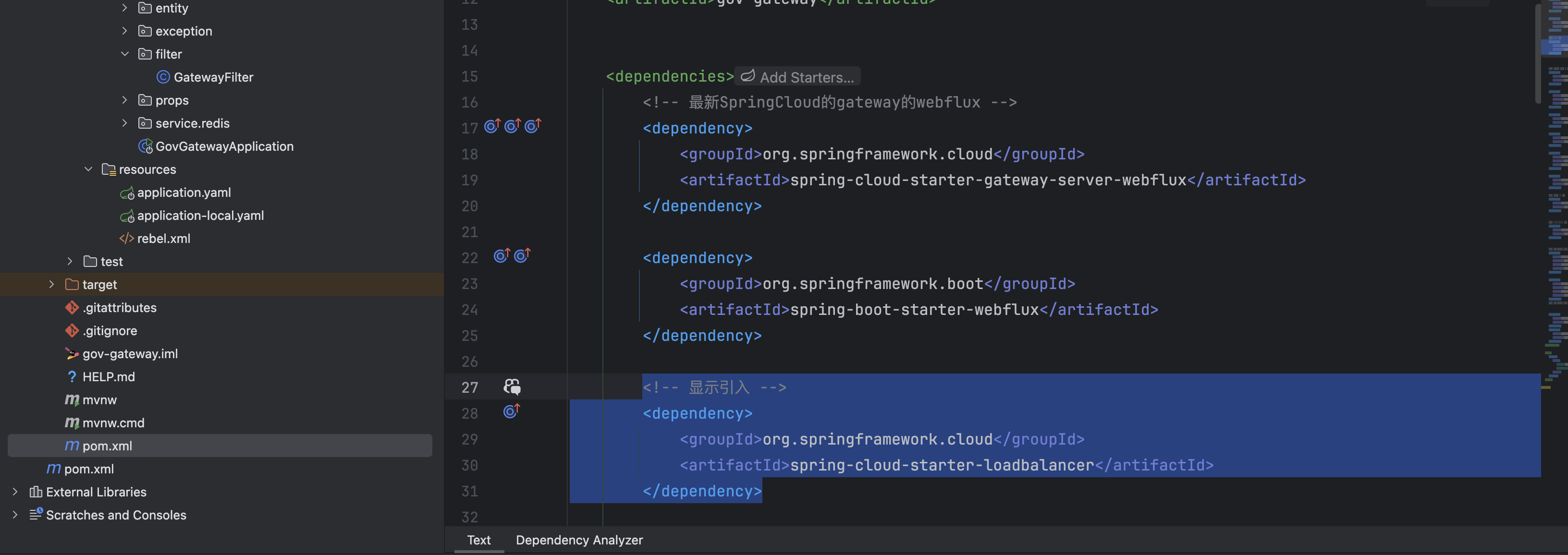Image resolution: width=1568 pixels, height=555 pixels.
Task: Click the second gutter icon on line 22
Action: tap(522, 255)
